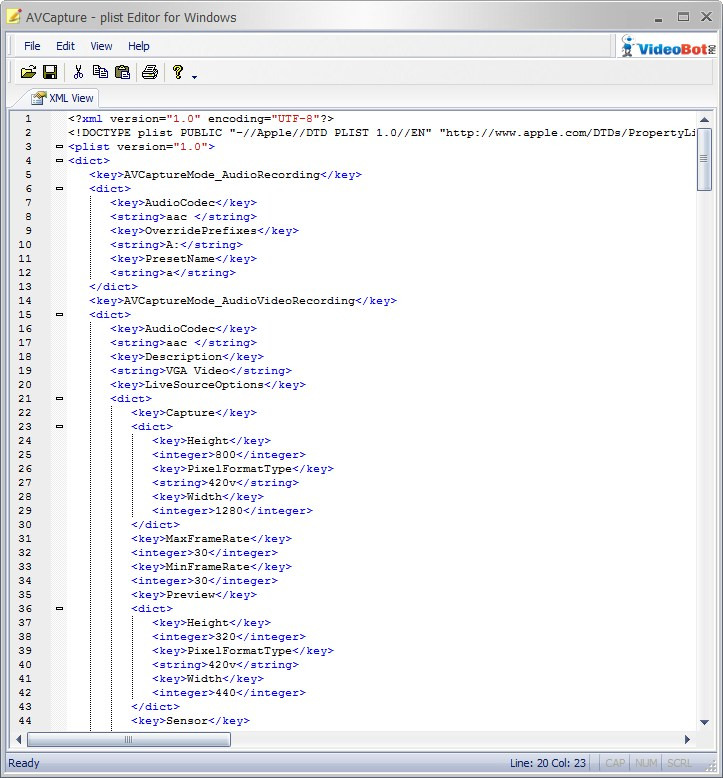Click the MaxFrameRate key text
The height and width of the screenshot is (778, 723).
tap(208, 538)
